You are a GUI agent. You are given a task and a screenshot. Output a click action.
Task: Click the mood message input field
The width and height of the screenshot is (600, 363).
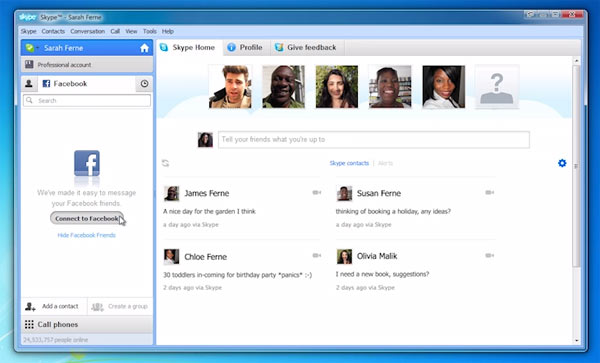click(x=374, y=140)
